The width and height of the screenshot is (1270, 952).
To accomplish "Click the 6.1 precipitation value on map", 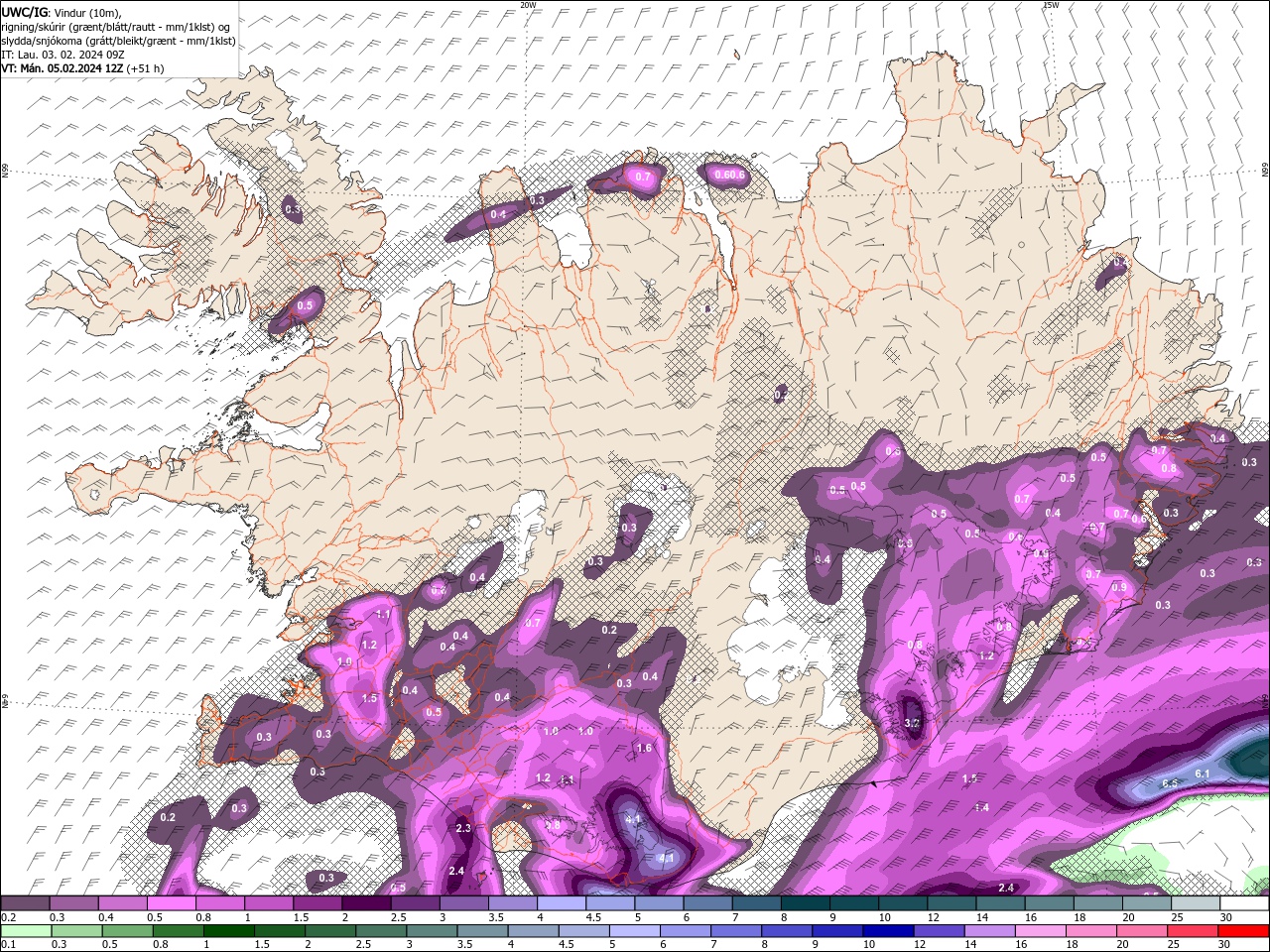I will [1203, 773].
